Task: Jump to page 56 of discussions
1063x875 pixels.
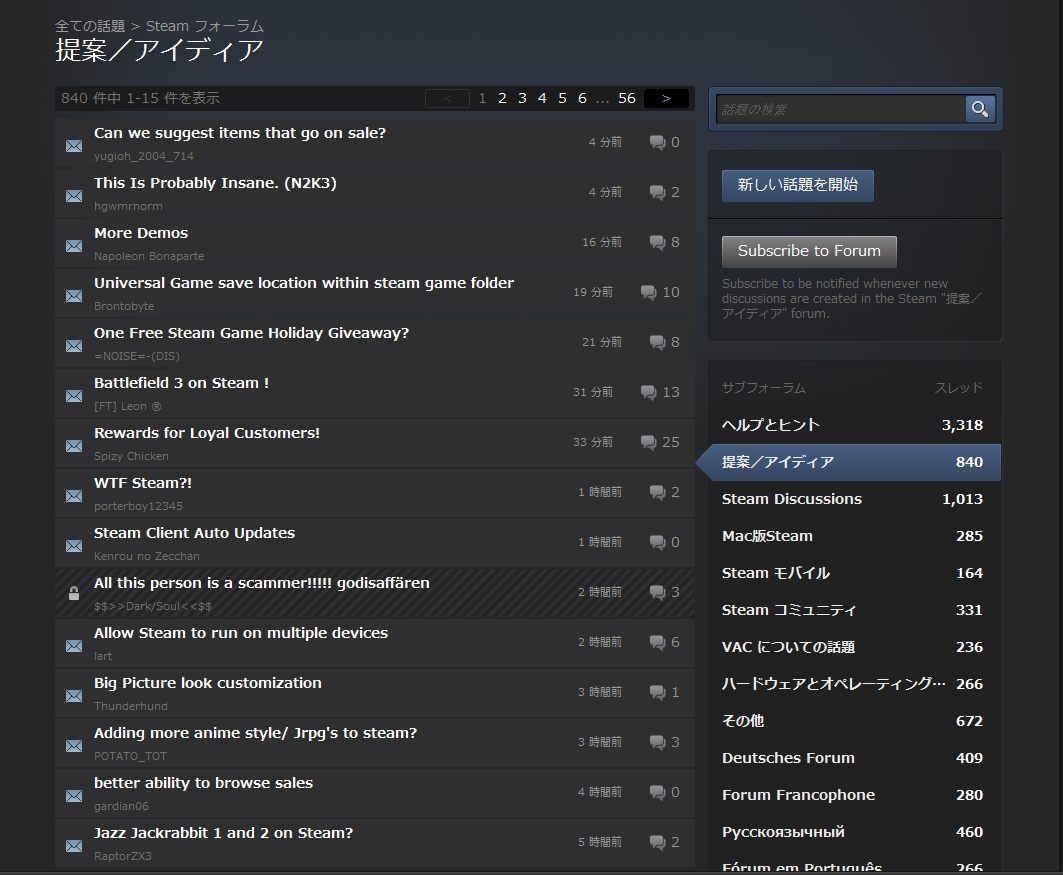Action: pyautogui.click(x=627, y=98)
